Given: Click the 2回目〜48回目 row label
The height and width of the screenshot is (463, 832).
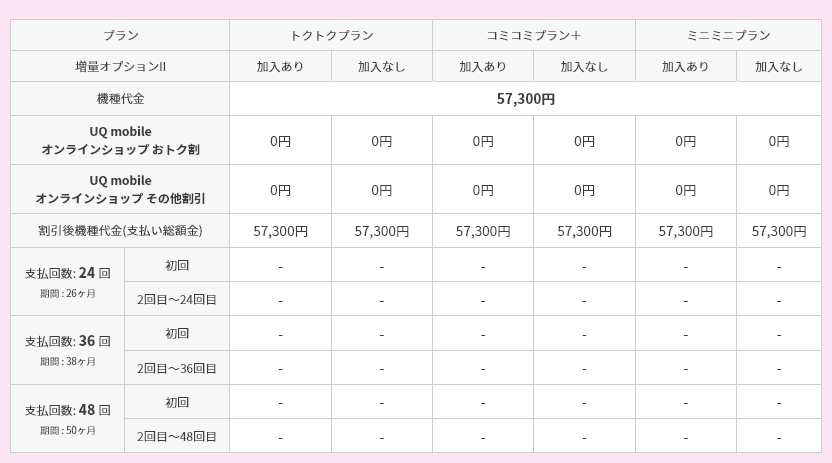Looking at the screenshot, I should tap(177, 436).
